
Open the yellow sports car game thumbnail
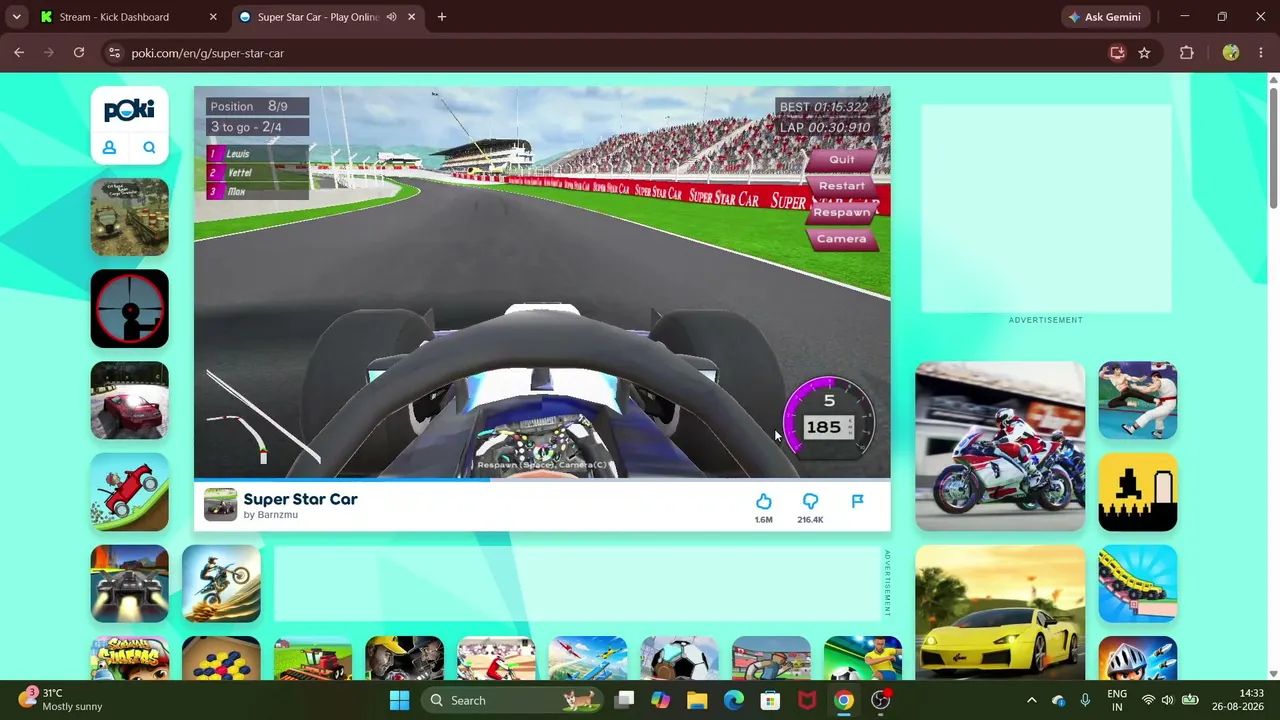pyautogui.click(x=1000, y=612)
